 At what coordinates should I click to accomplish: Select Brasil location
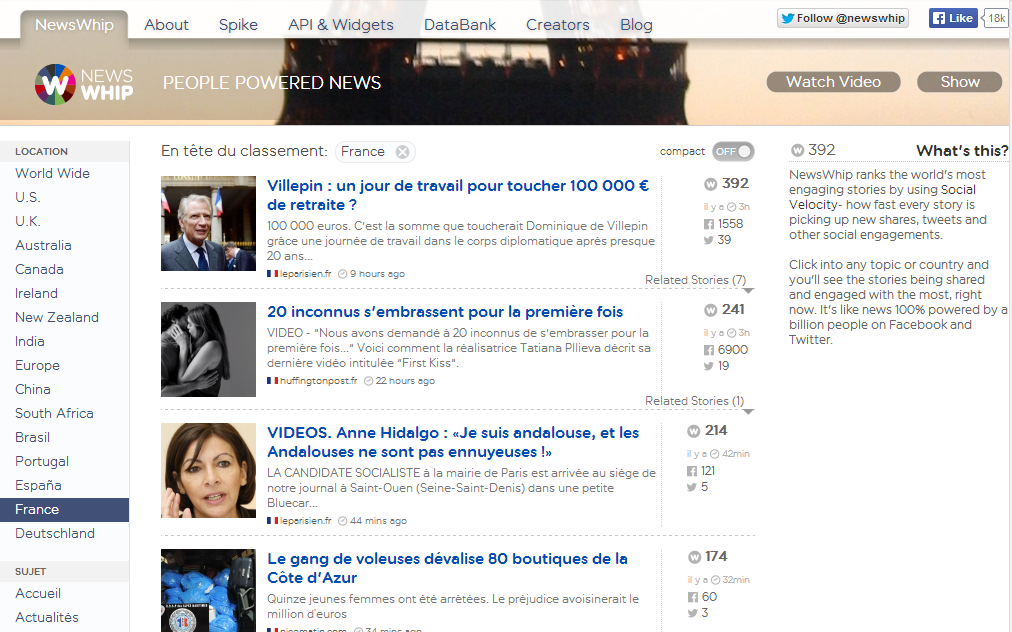pos(32,437)
